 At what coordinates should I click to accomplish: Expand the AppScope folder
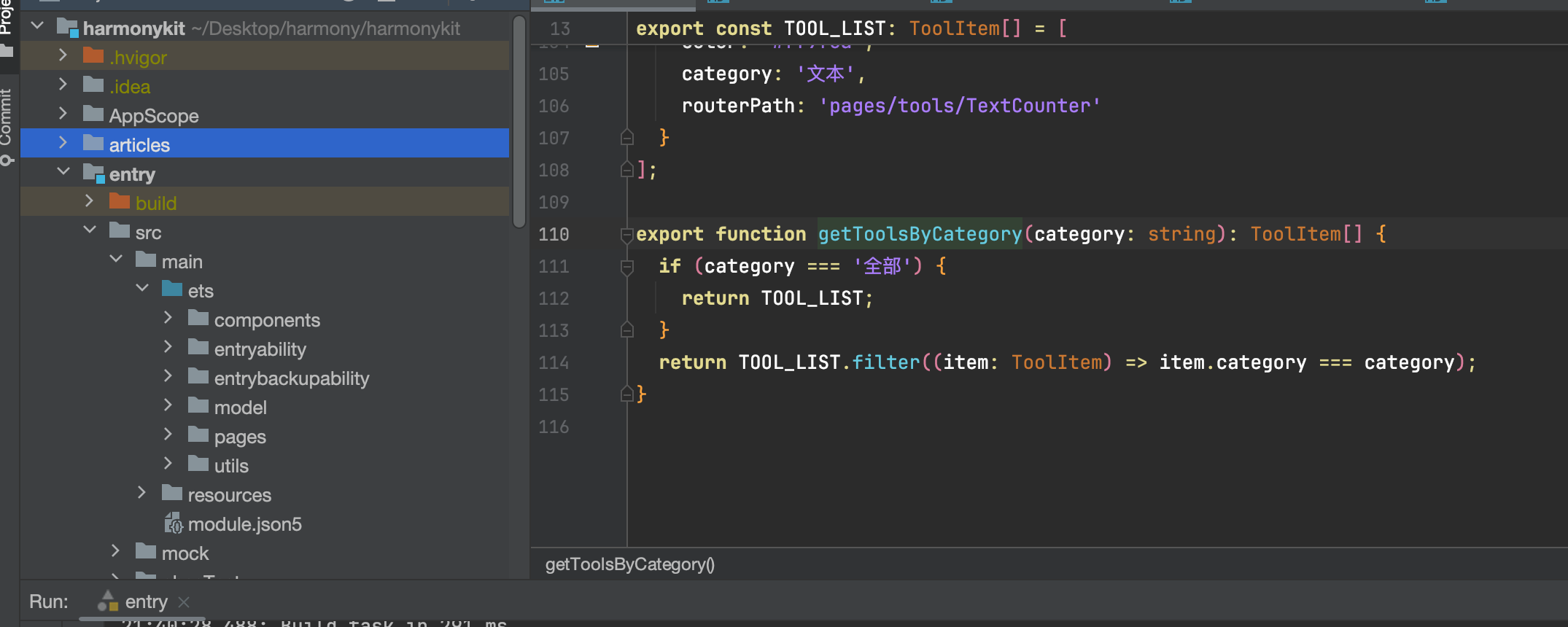point(63,114)
